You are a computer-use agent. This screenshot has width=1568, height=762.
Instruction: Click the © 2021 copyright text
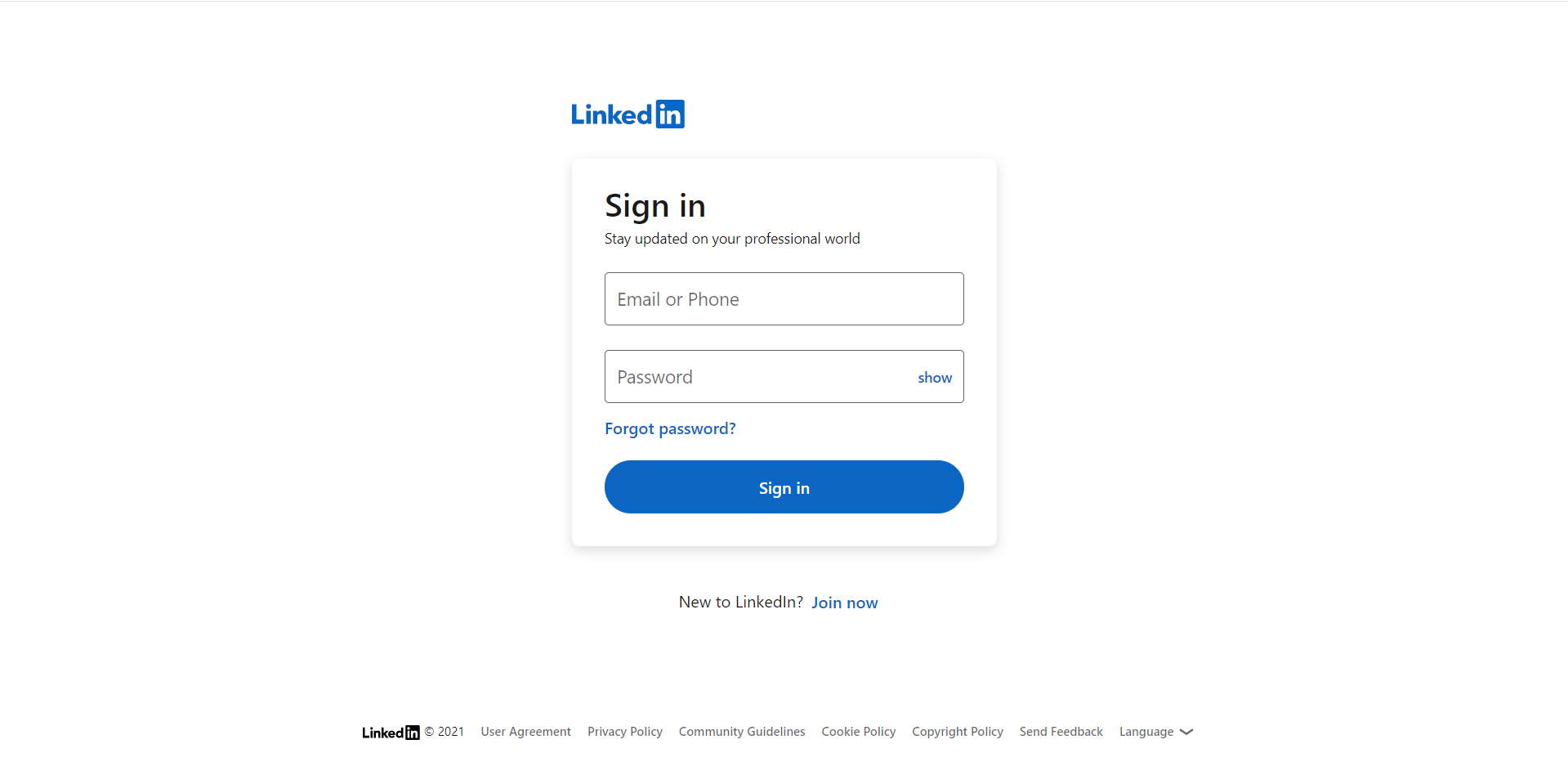(444, 732)
